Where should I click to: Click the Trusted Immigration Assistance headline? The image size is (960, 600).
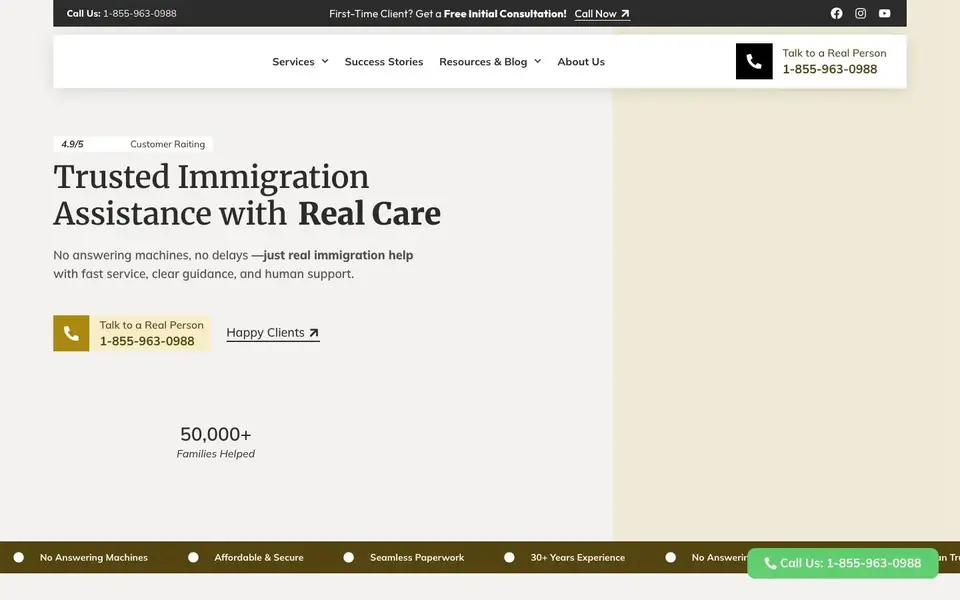(247, 195)
